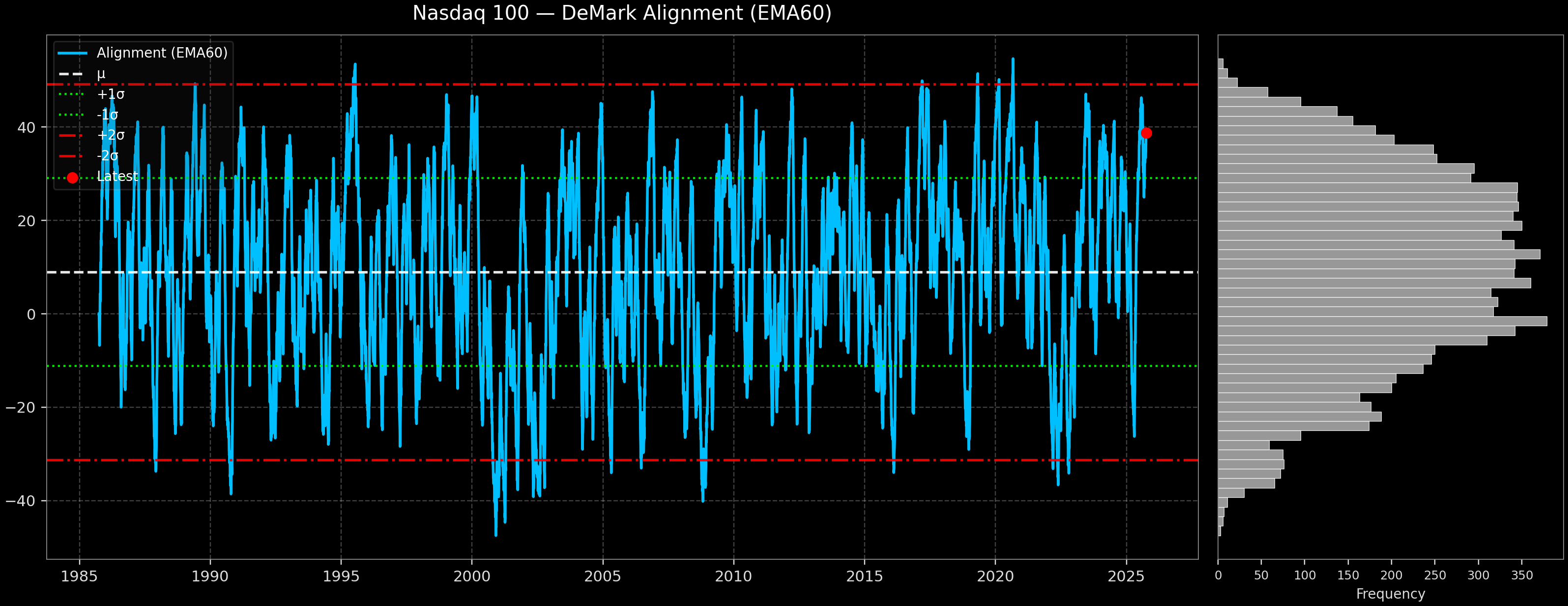This screenshot has width=1568, height=606.
Task: Click the longest histogram bar near zero
Action: coord(1382,321)
